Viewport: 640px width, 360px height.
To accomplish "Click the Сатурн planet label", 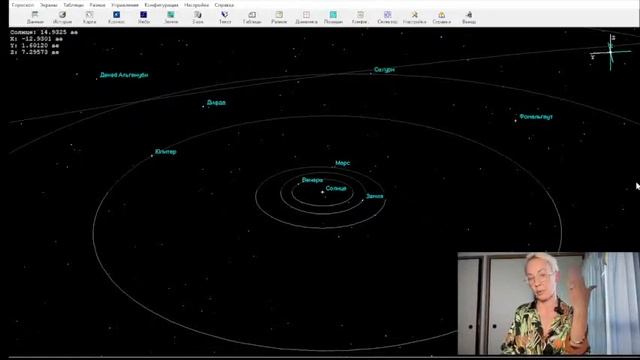I will point(384,70).
